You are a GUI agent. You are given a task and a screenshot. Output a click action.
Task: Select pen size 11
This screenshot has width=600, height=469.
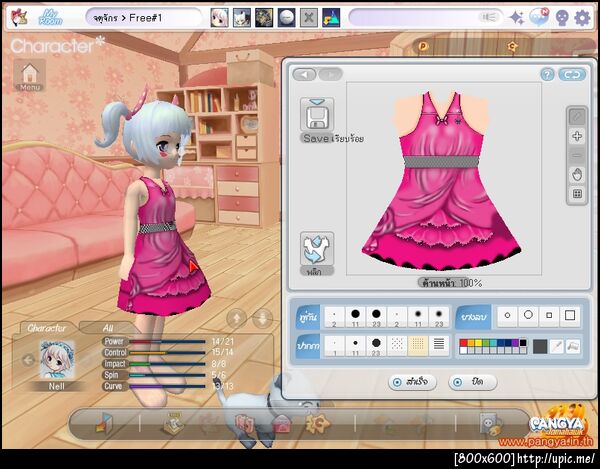click(355, 346)
